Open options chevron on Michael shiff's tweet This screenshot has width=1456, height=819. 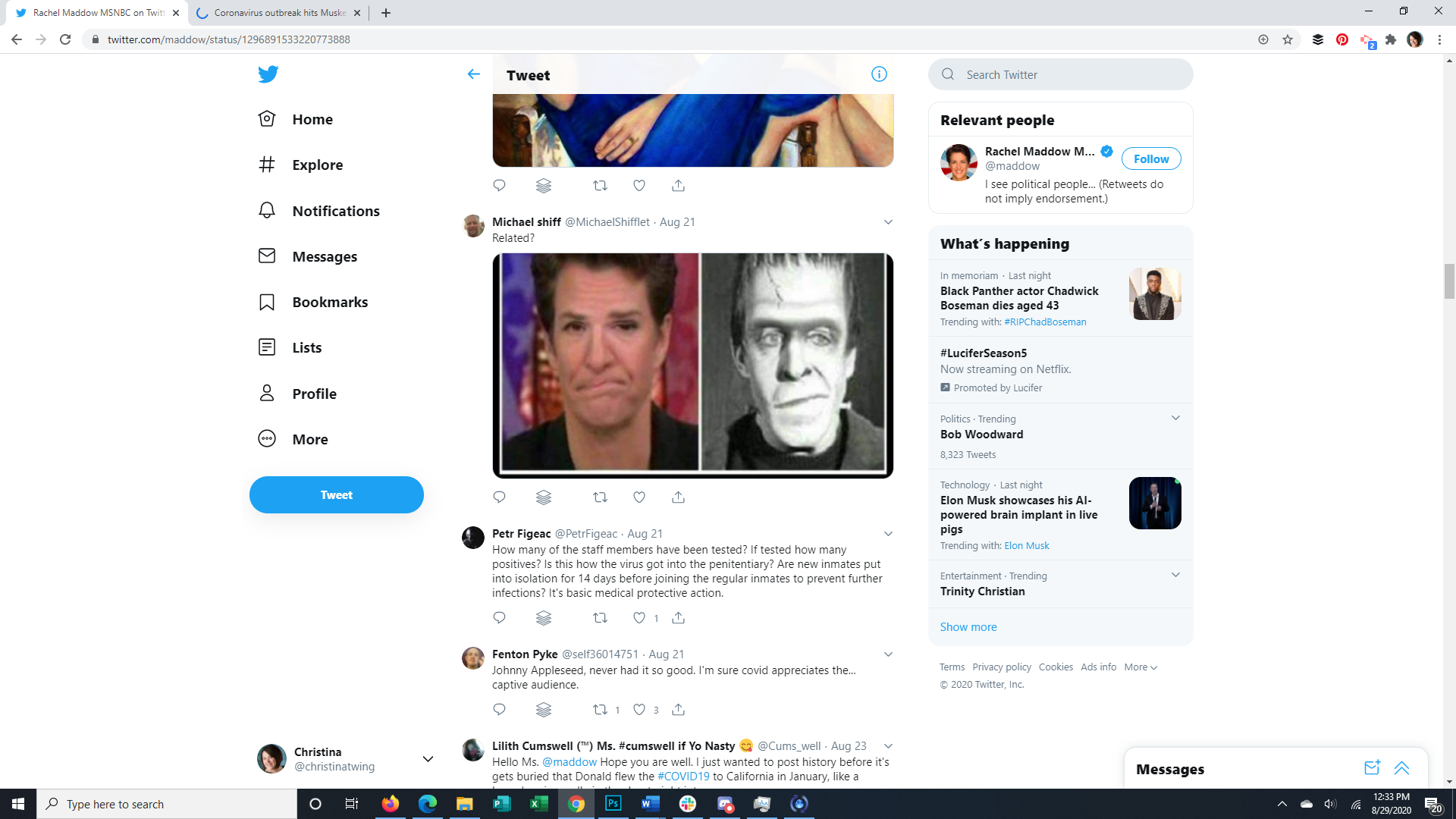click(x=888, y=222)
